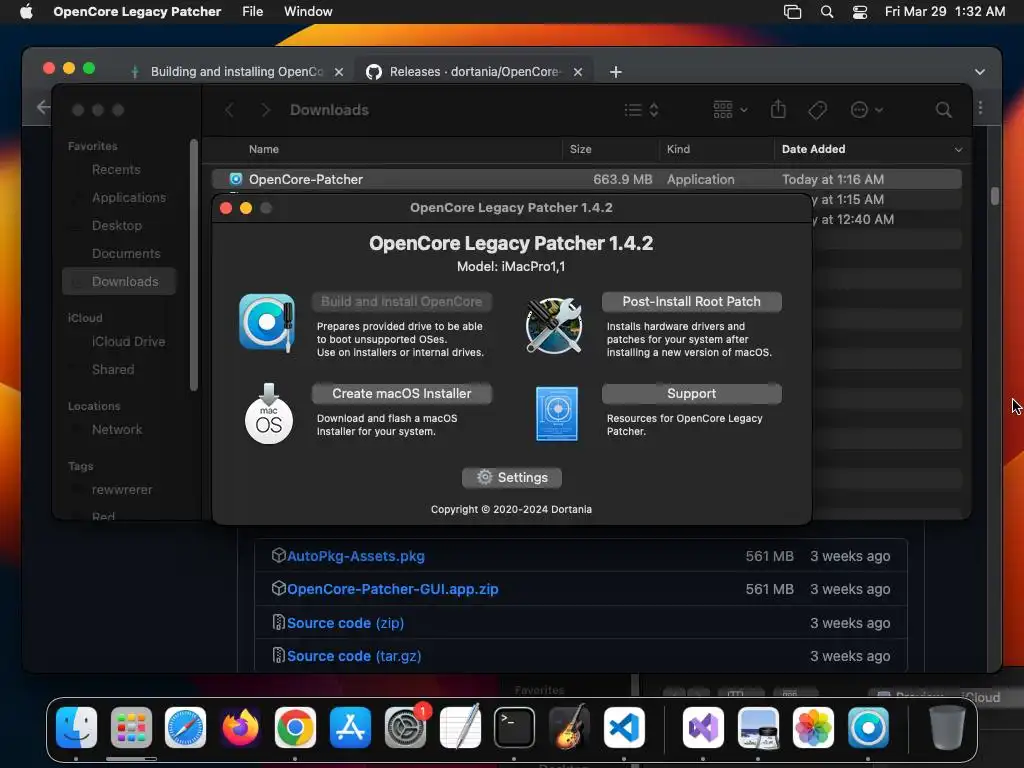
Task: Click the Finder tags toolbar icon
Action: [817, 110]
